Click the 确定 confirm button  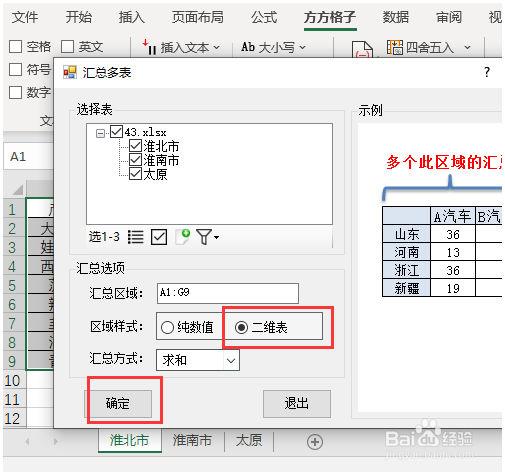click(118, 403)
